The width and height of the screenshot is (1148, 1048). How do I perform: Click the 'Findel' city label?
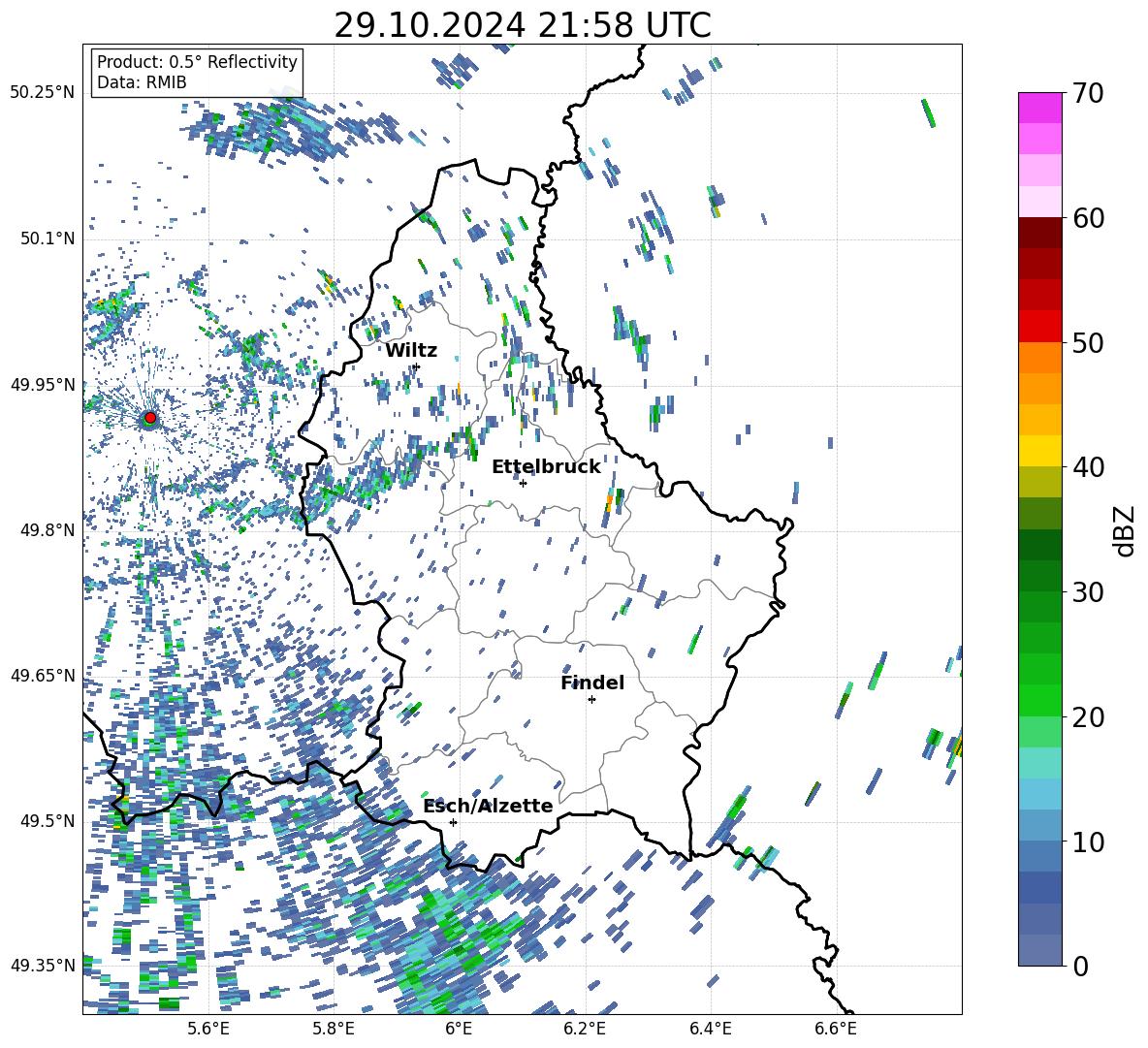pyautogui.click(x=592, y=683)
